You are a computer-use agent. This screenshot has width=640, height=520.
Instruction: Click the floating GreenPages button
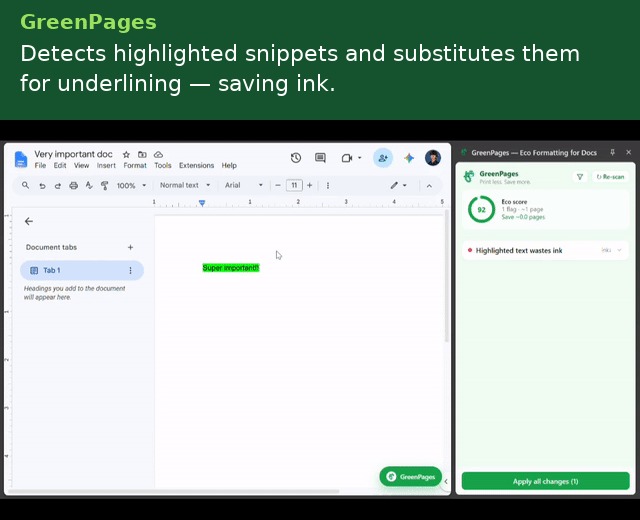(411, 477)
